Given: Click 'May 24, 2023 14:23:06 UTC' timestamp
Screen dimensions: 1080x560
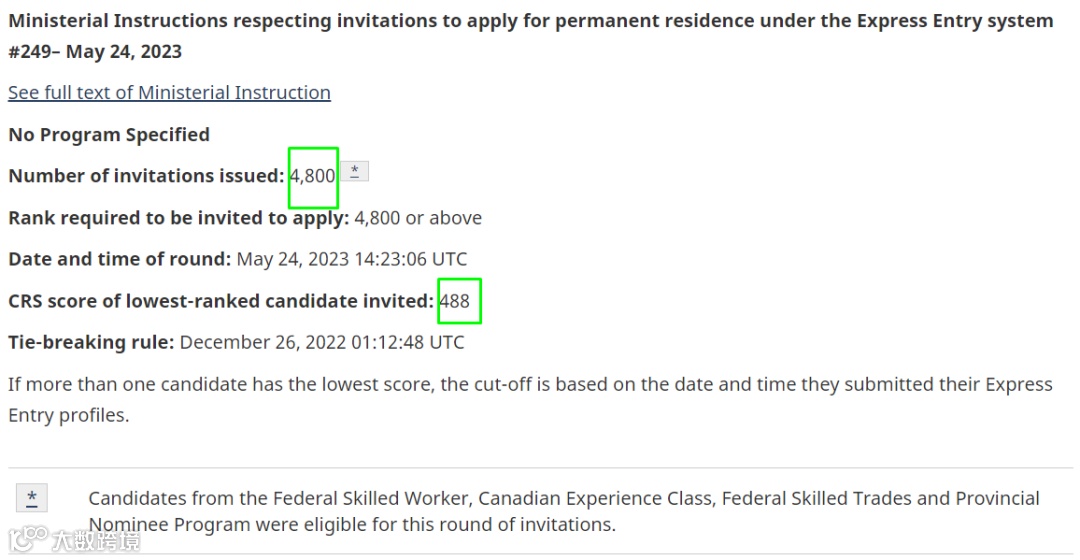Looking at the screenshot, I should pyautogui.click(x=352, y=259).
